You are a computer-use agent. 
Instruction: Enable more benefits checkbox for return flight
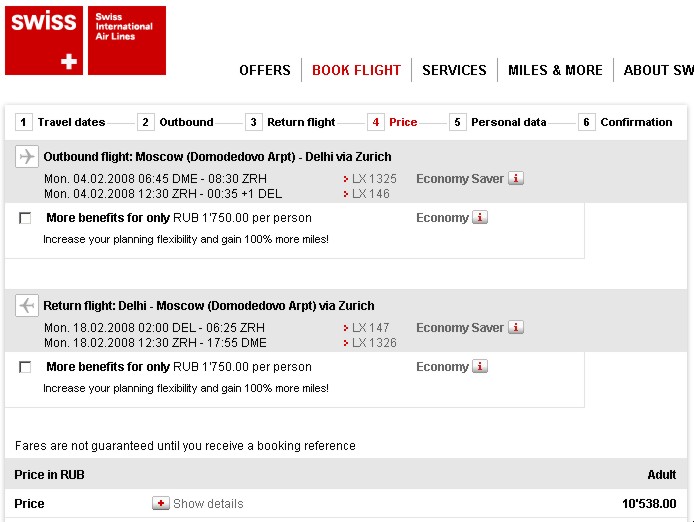click(x=25, y=367)
